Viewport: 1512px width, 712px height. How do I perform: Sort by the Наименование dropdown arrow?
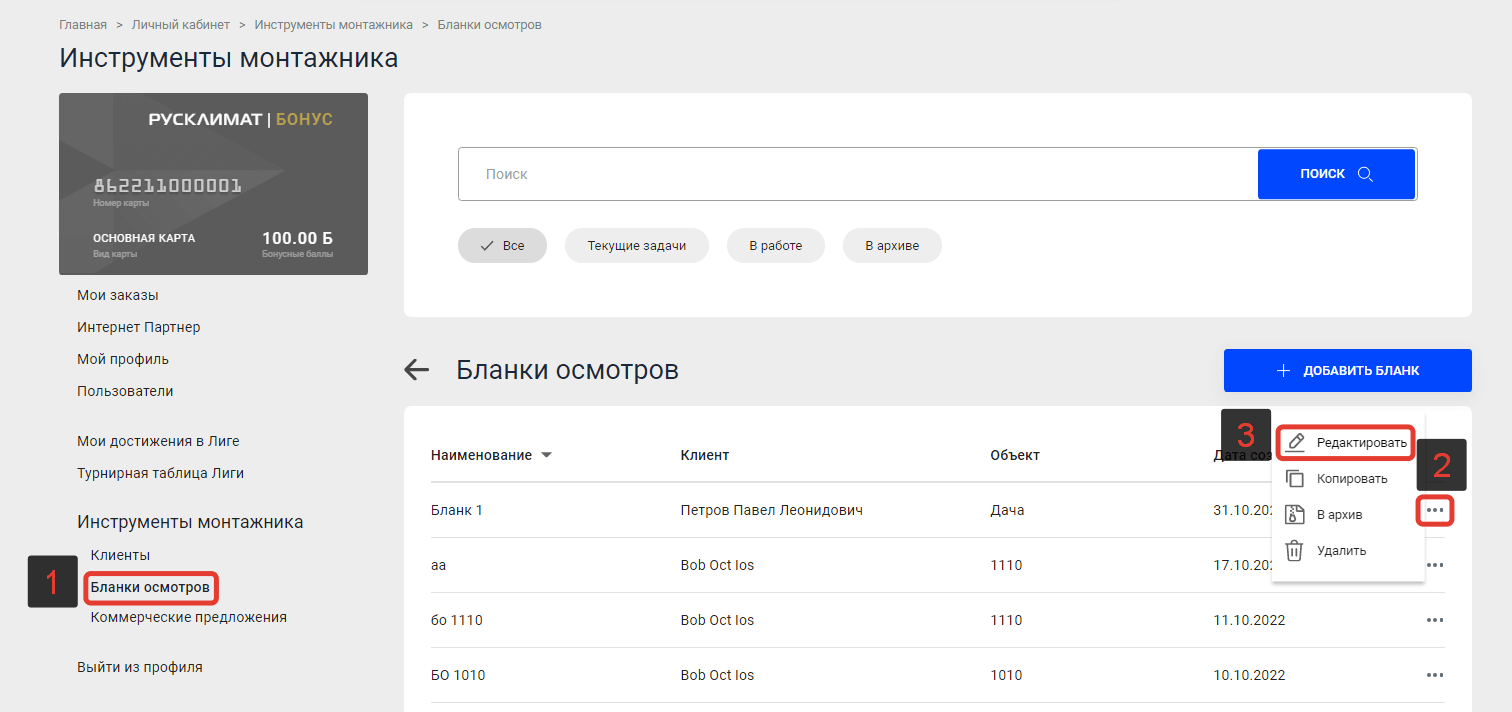pos(546,455)
